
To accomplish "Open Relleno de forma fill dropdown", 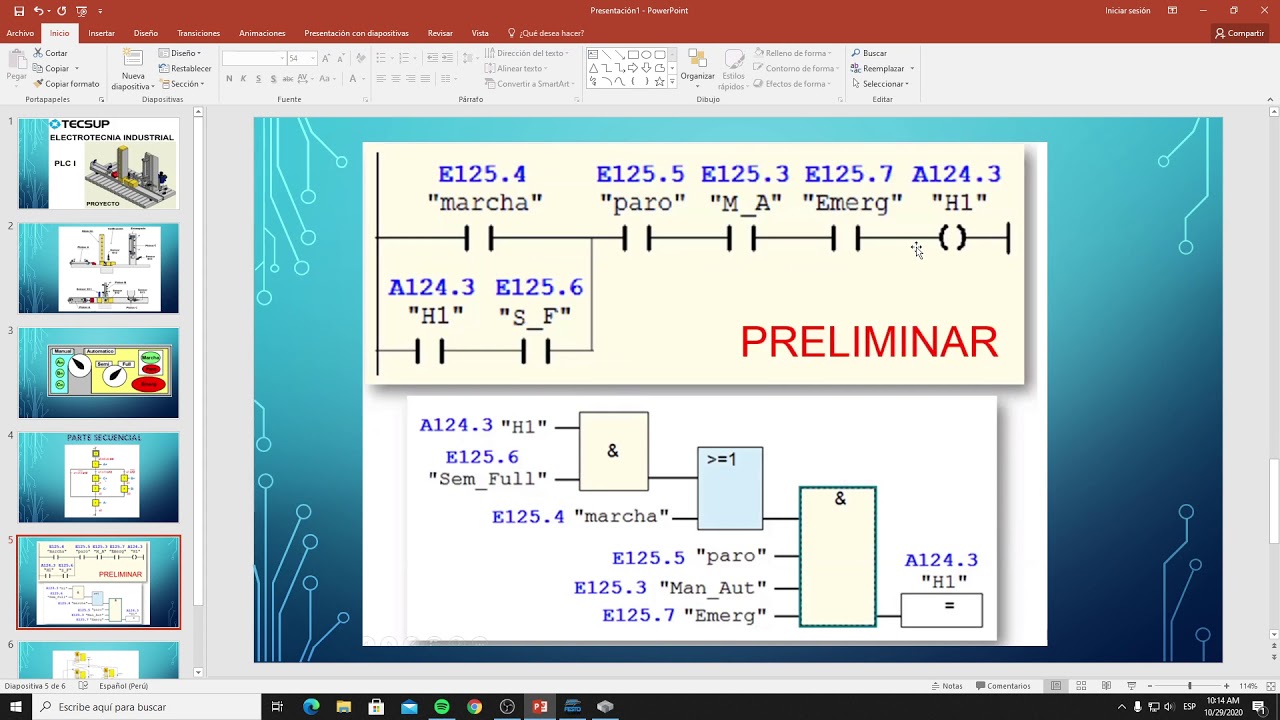I will pyautogui.click(x=794, y=53).
